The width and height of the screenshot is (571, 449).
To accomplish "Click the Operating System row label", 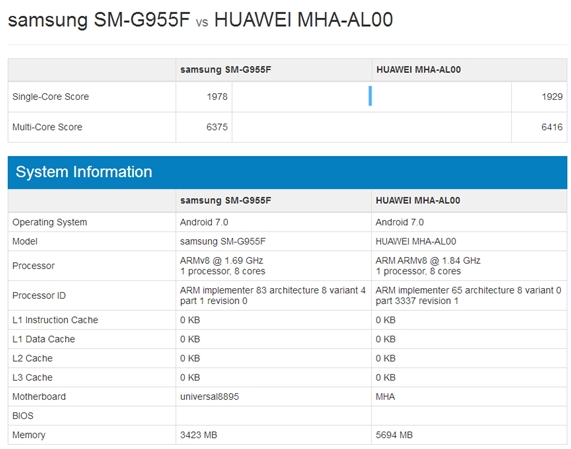I will point(50,222).
